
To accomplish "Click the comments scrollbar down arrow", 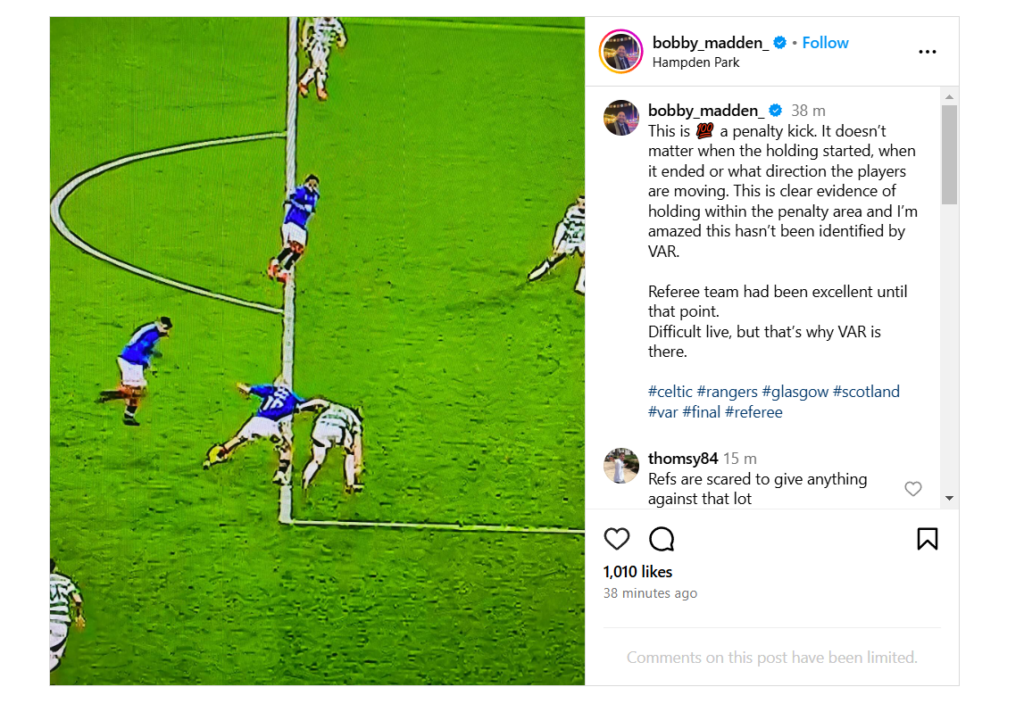I will (x=949, y=498).
